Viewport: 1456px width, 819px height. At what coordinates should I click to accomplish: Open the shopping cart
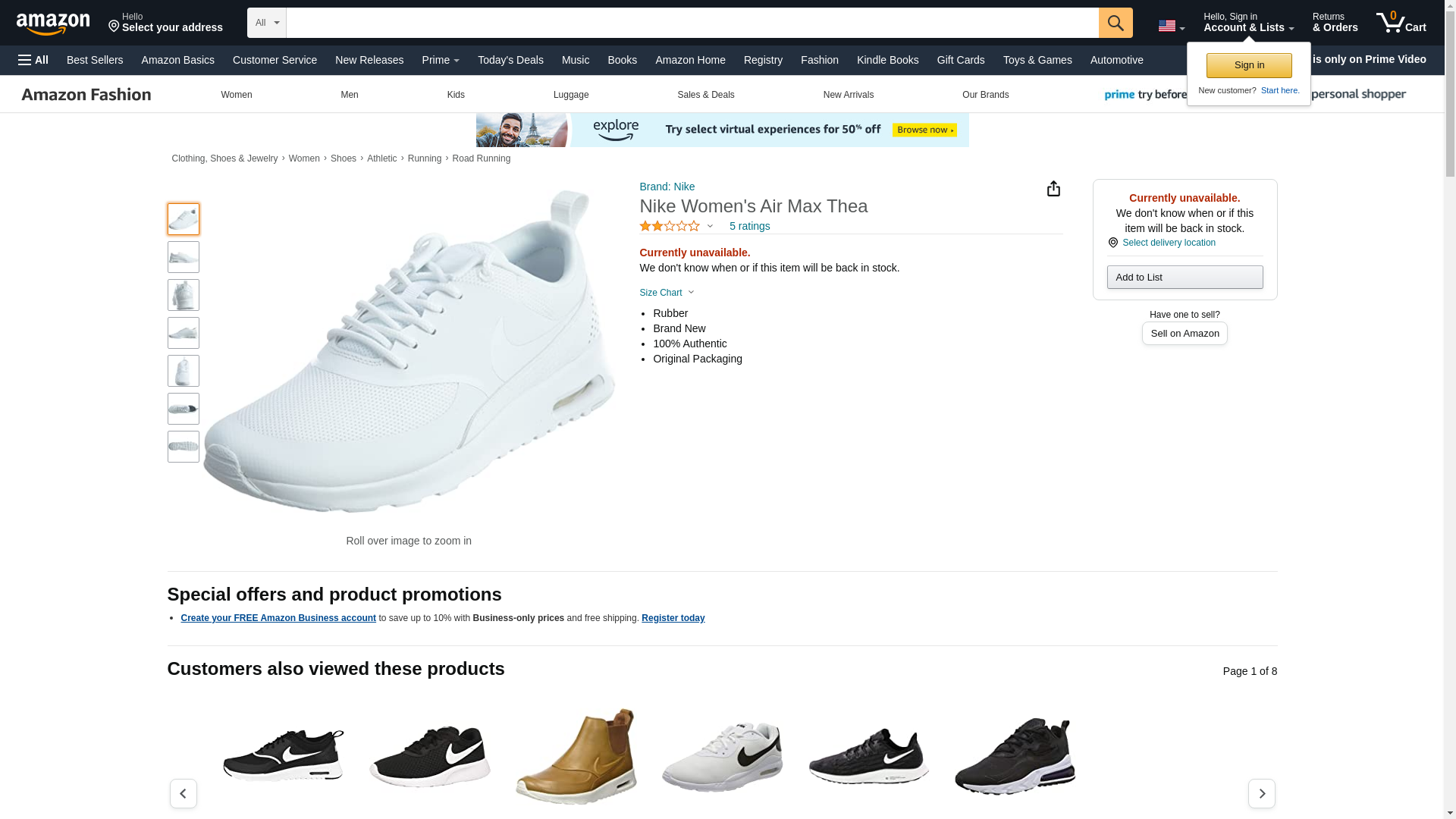pyautogui.click(x=1401, y=23)
